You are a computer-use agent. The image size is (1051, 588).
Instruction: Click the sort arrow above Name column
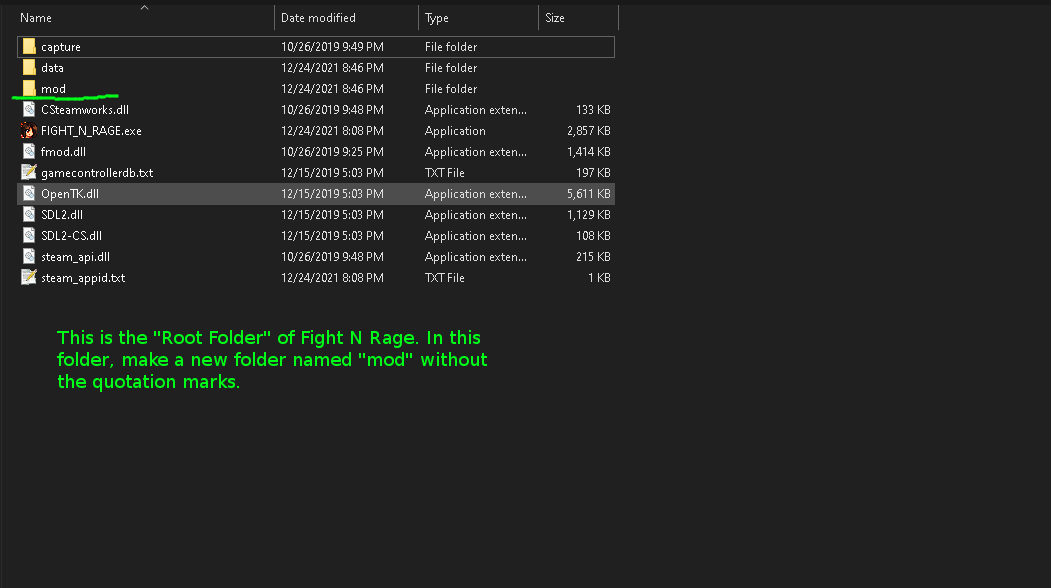coord(144,7)
